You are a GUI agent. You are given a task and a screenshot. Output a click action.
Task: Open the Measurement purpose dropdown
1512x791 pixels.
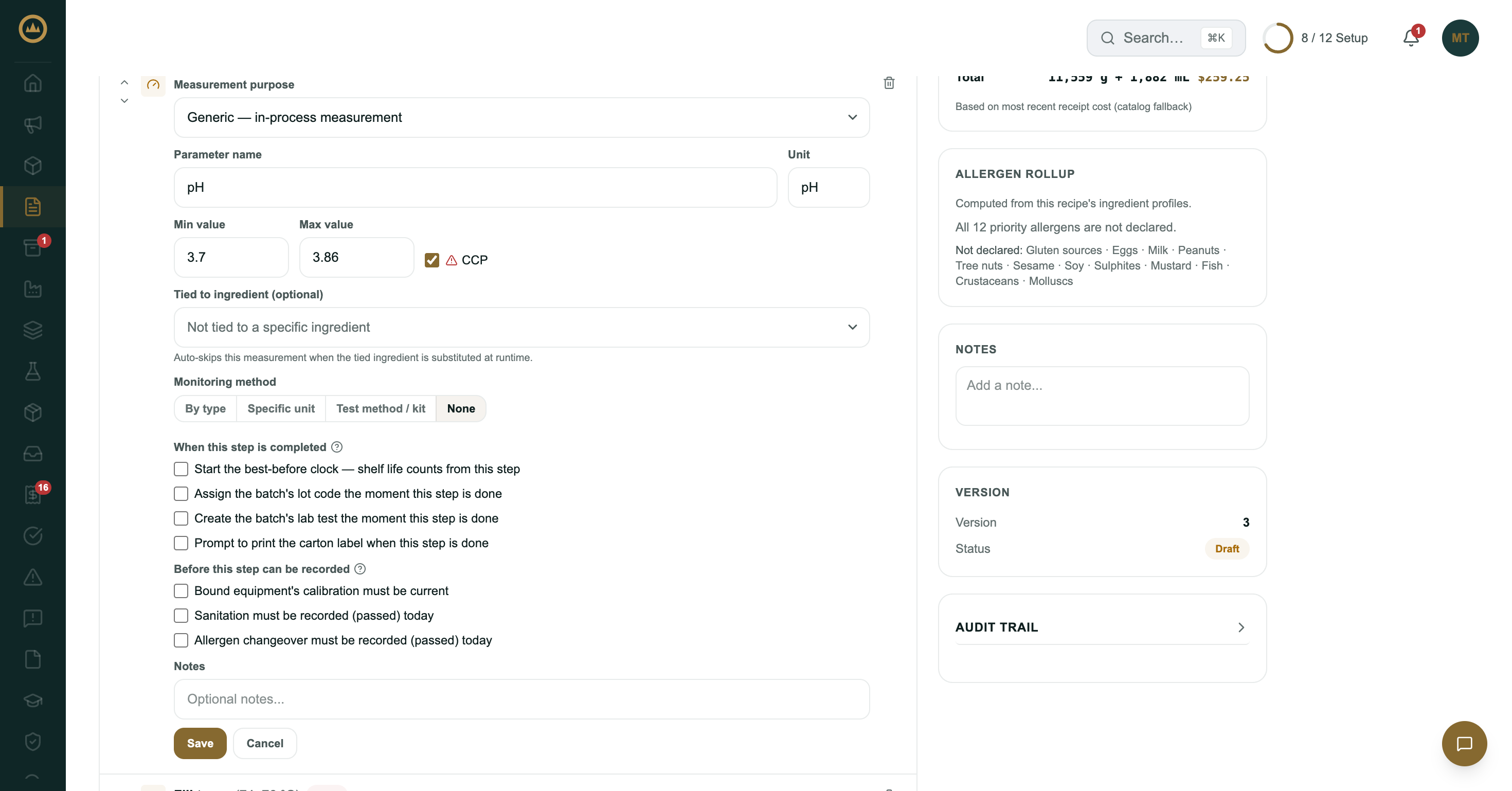[x=521, y=117]
